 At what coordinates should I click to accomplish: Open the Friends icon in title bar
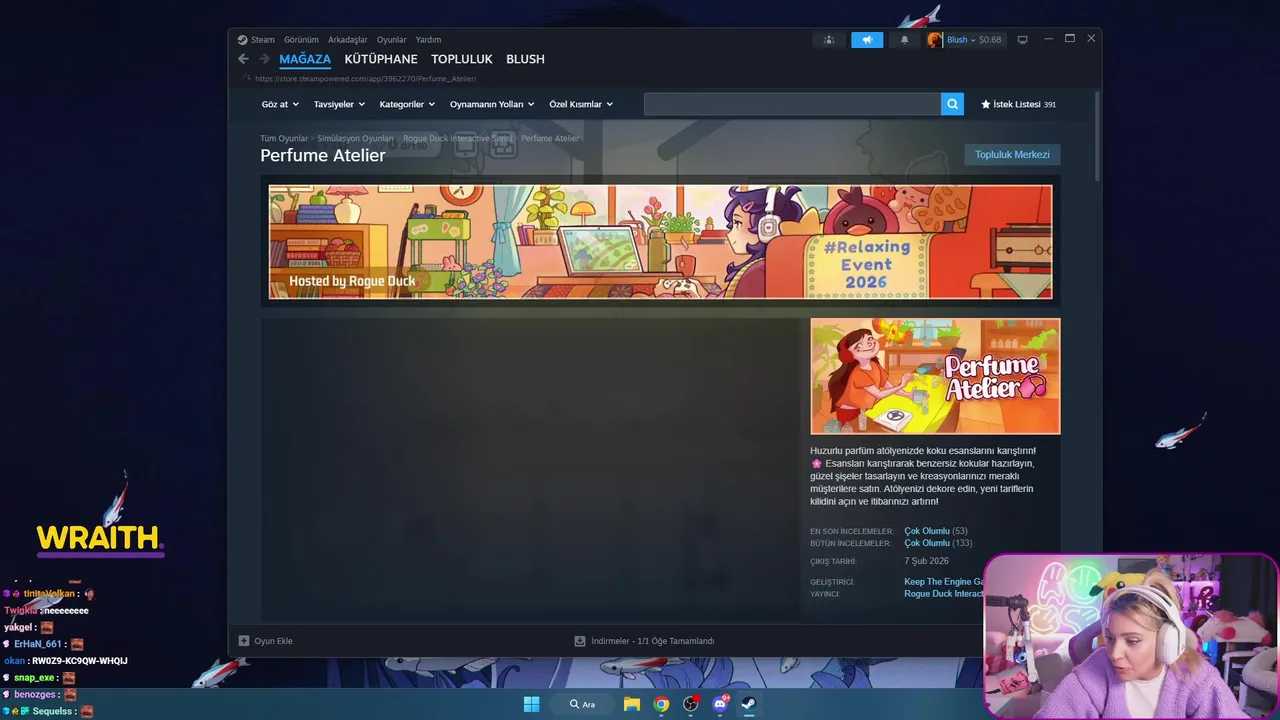click(829, 40)
